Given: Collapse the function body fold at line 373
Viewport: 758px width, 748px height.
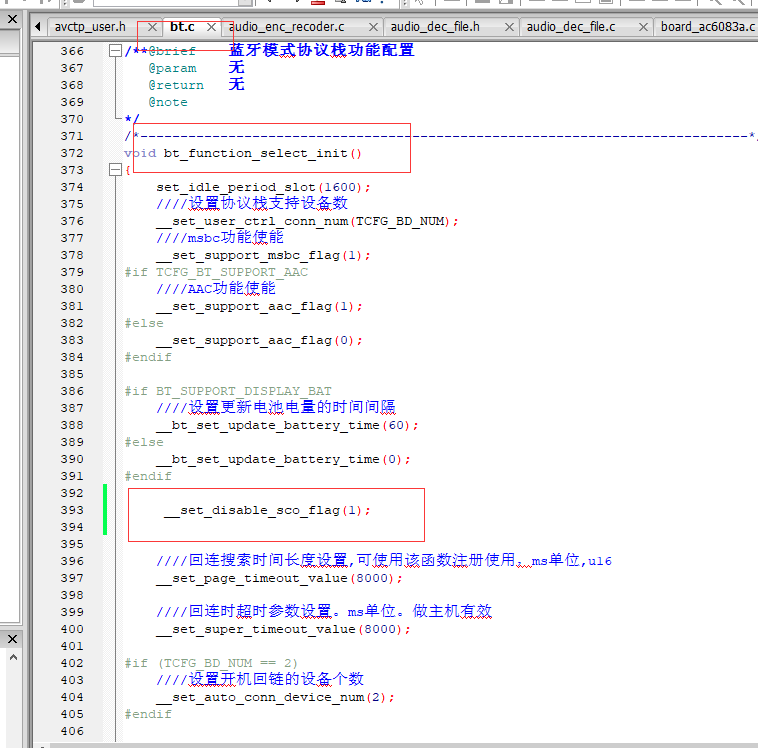Looking at the screenshot, I should point(115,170).
